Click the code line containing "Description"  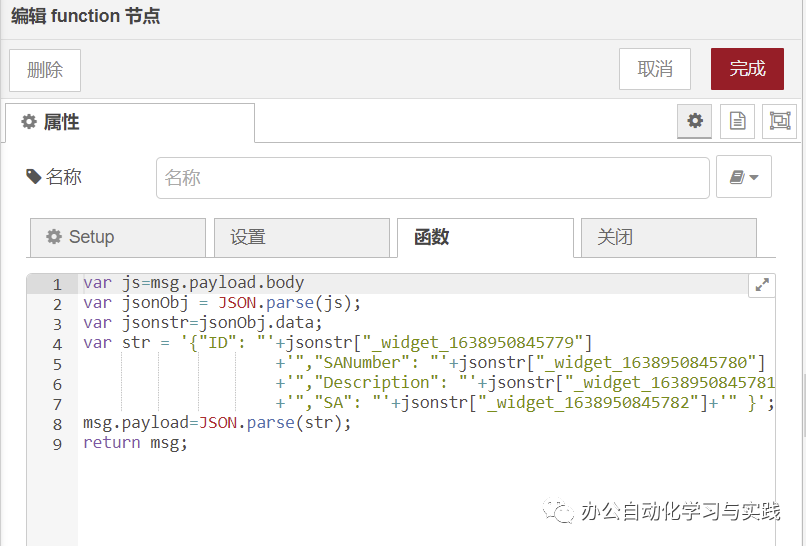pos(525,383)
